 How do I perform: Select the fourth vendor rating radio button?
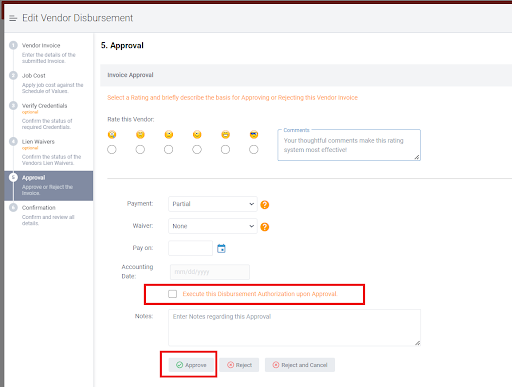(x=197, y=149)
